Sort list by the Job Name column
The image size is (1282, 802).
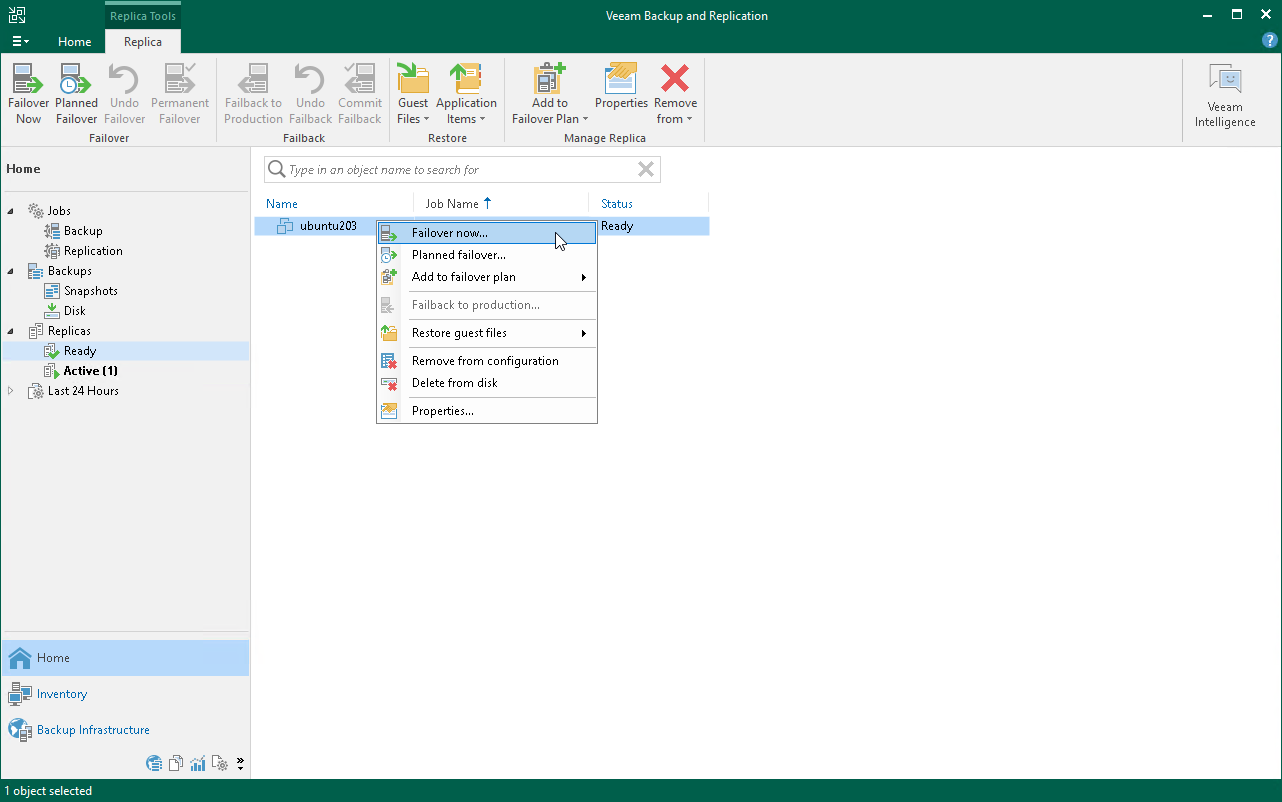tap(458, 204)
